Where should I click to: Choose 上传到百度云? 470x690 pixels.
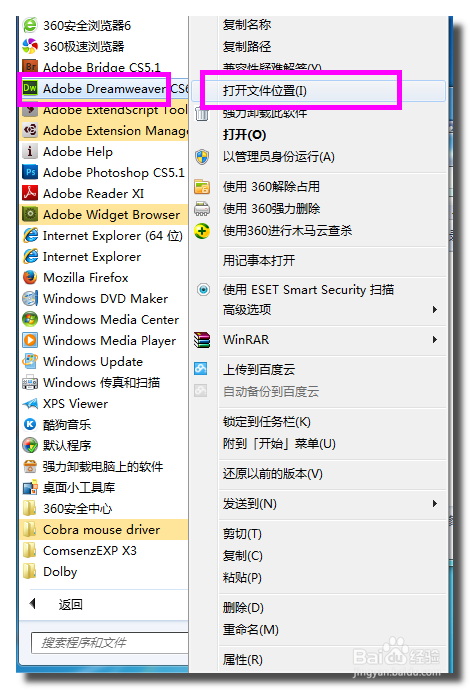click(x=259, y=370)
